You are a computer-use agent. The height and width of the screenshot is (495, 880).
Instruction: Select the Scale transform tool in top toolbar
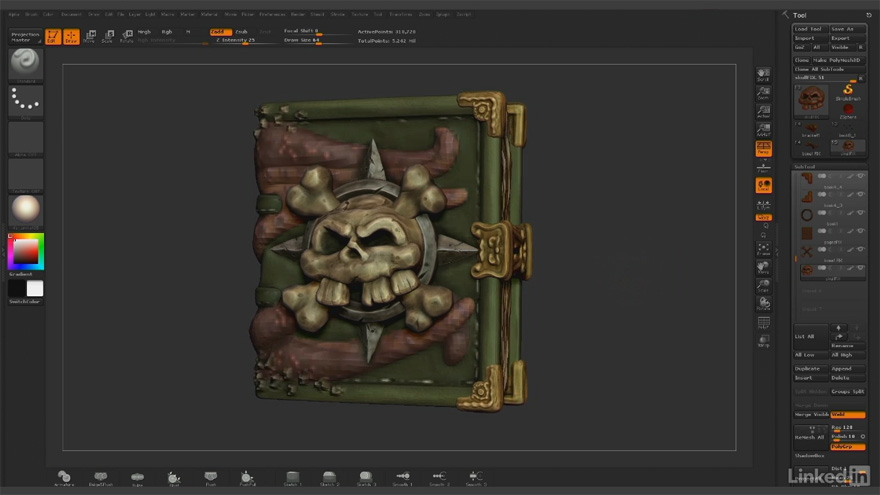click(x=108, y=37)
